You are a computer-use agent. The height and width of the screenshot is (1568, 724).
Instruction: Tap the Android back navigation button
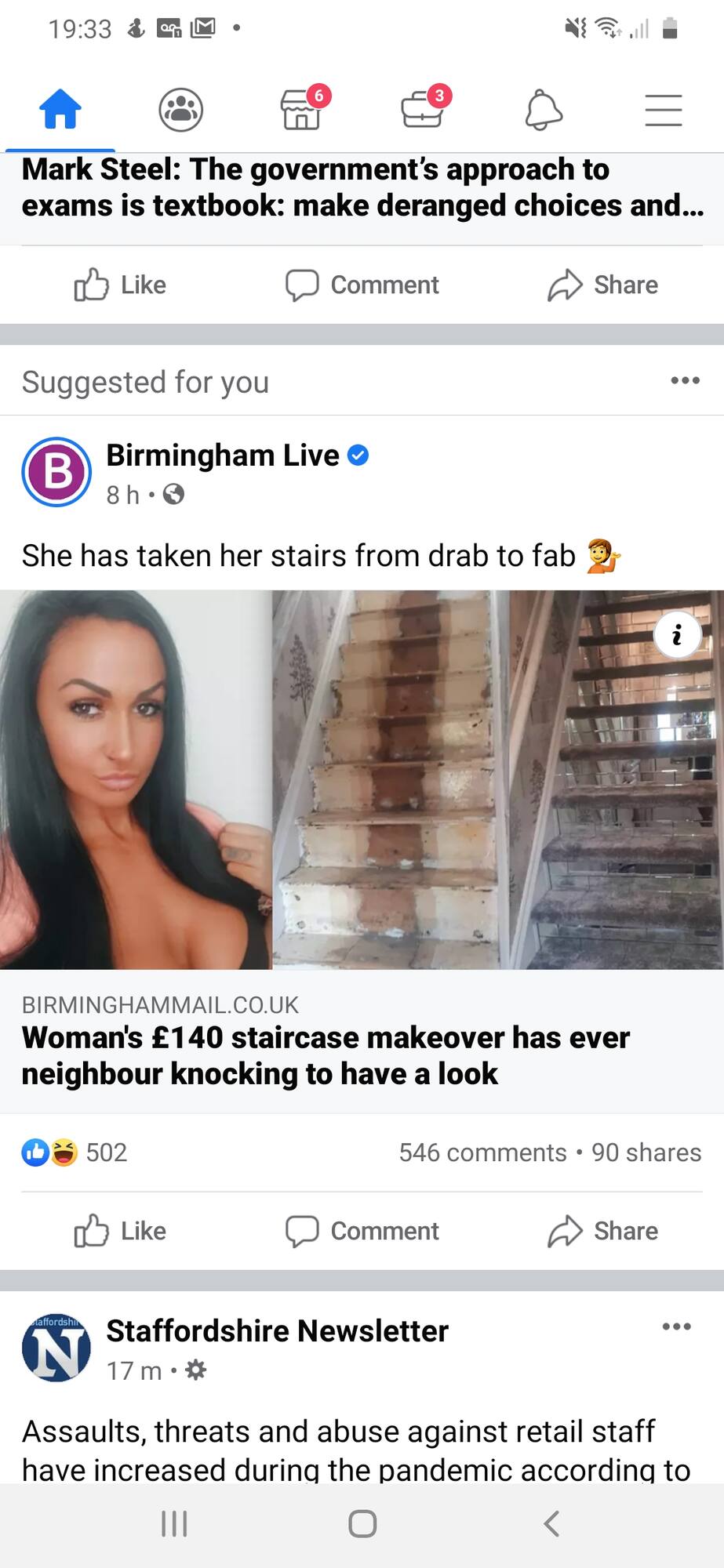(x=551, y=1524)
